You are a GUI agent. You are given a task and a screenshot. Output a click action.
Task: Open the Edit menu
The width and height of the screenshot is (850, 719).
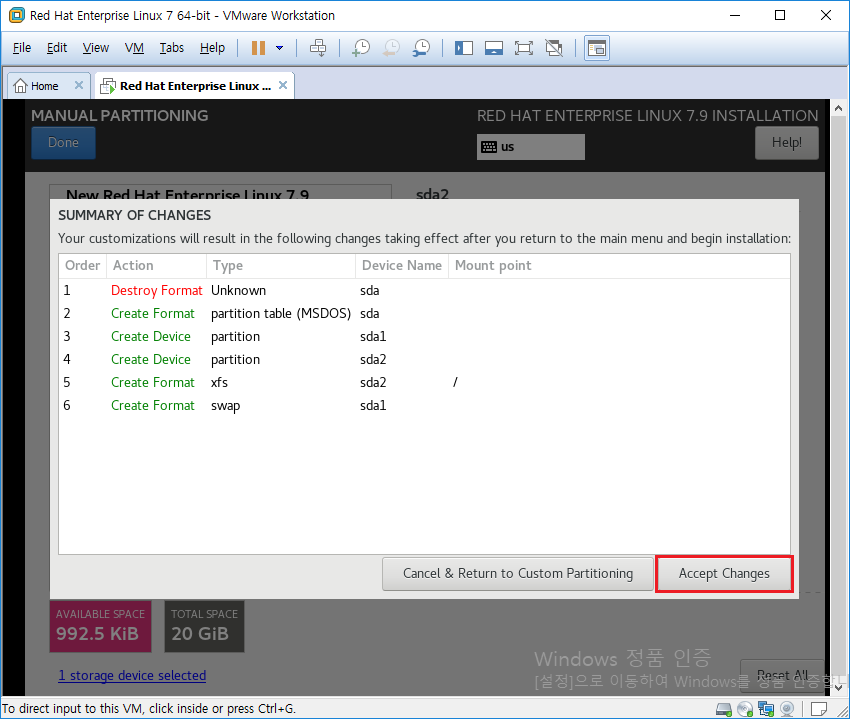point(57,48)
